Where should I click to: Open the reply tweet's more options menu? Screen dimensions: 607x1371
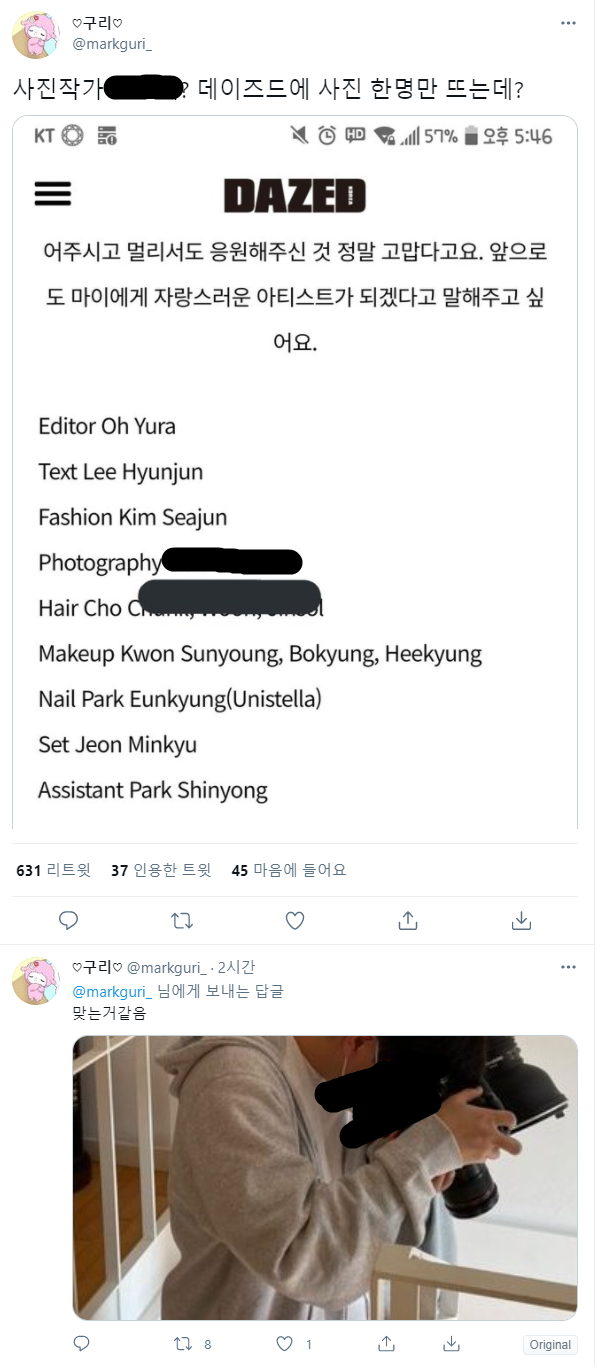tap(568, 967)
